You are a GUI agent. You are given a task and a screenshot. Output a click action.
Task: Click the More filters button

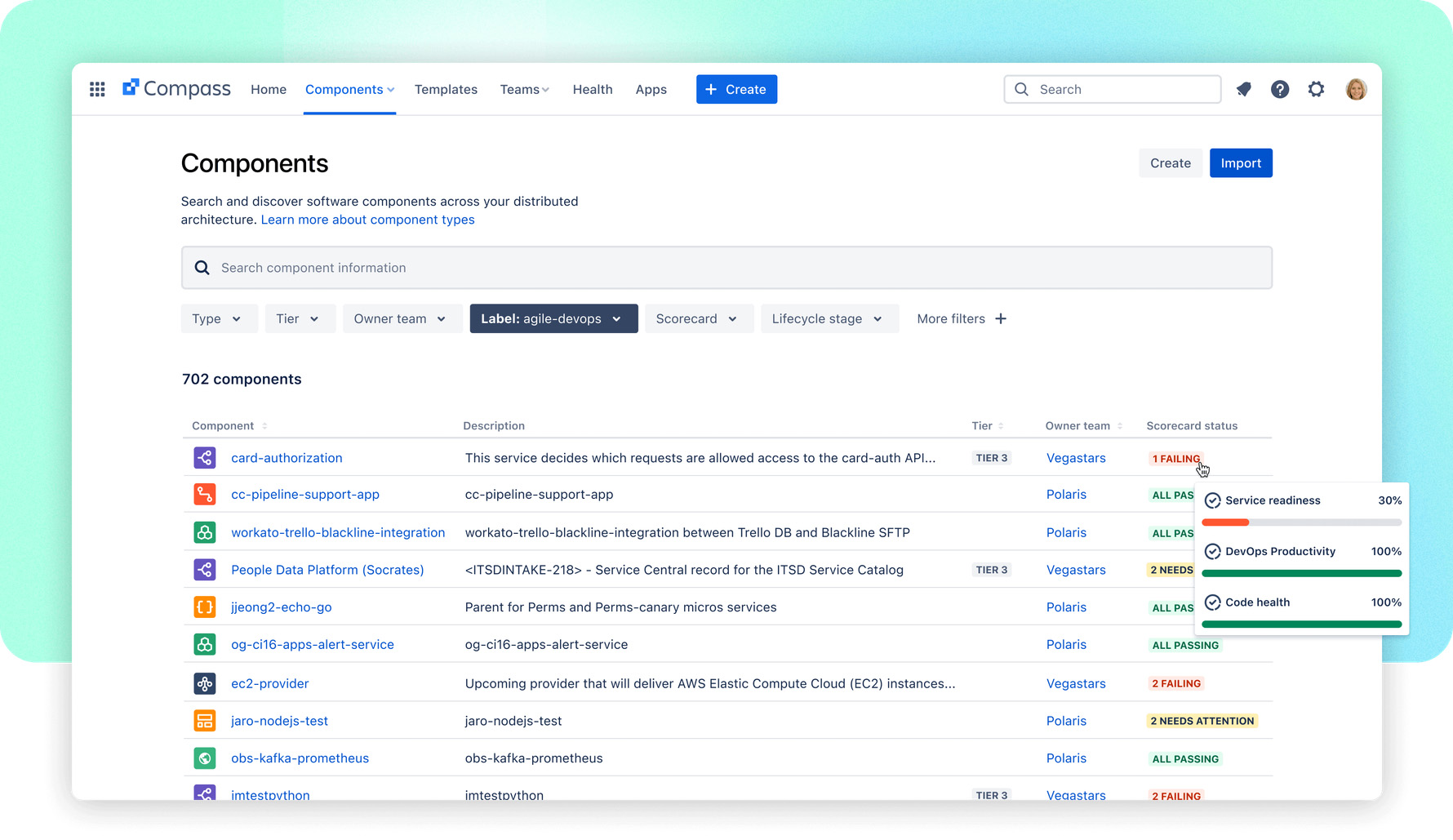coord(962,318)
